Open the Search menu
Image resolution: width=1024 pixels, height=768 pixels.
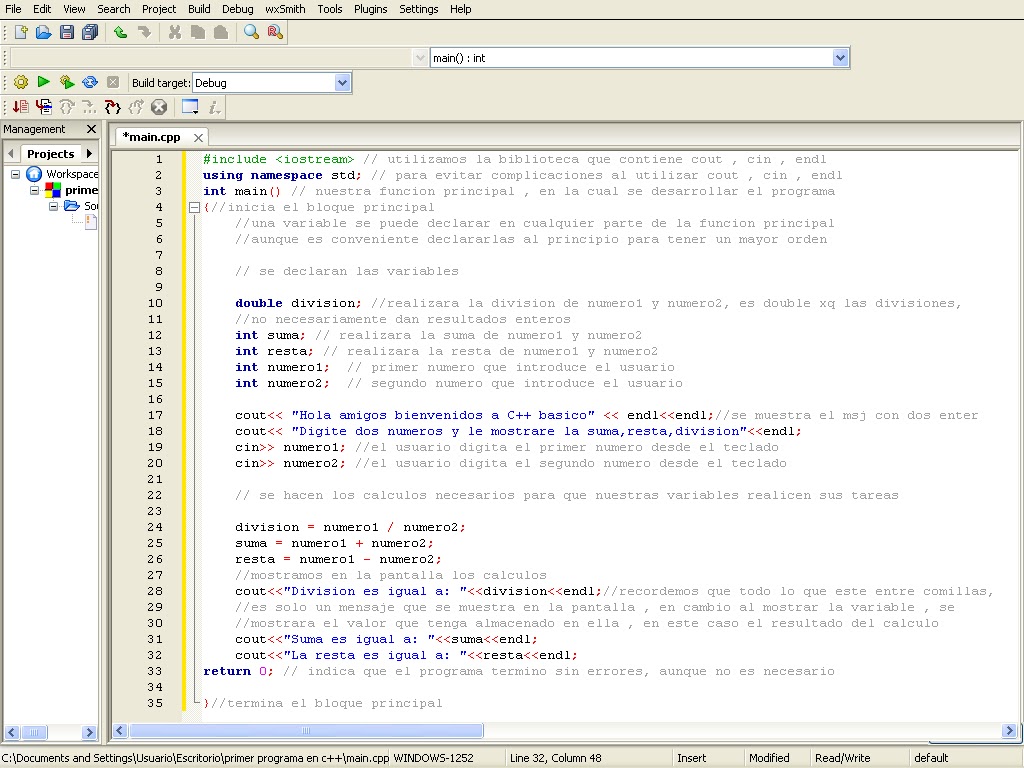point(114,9)
